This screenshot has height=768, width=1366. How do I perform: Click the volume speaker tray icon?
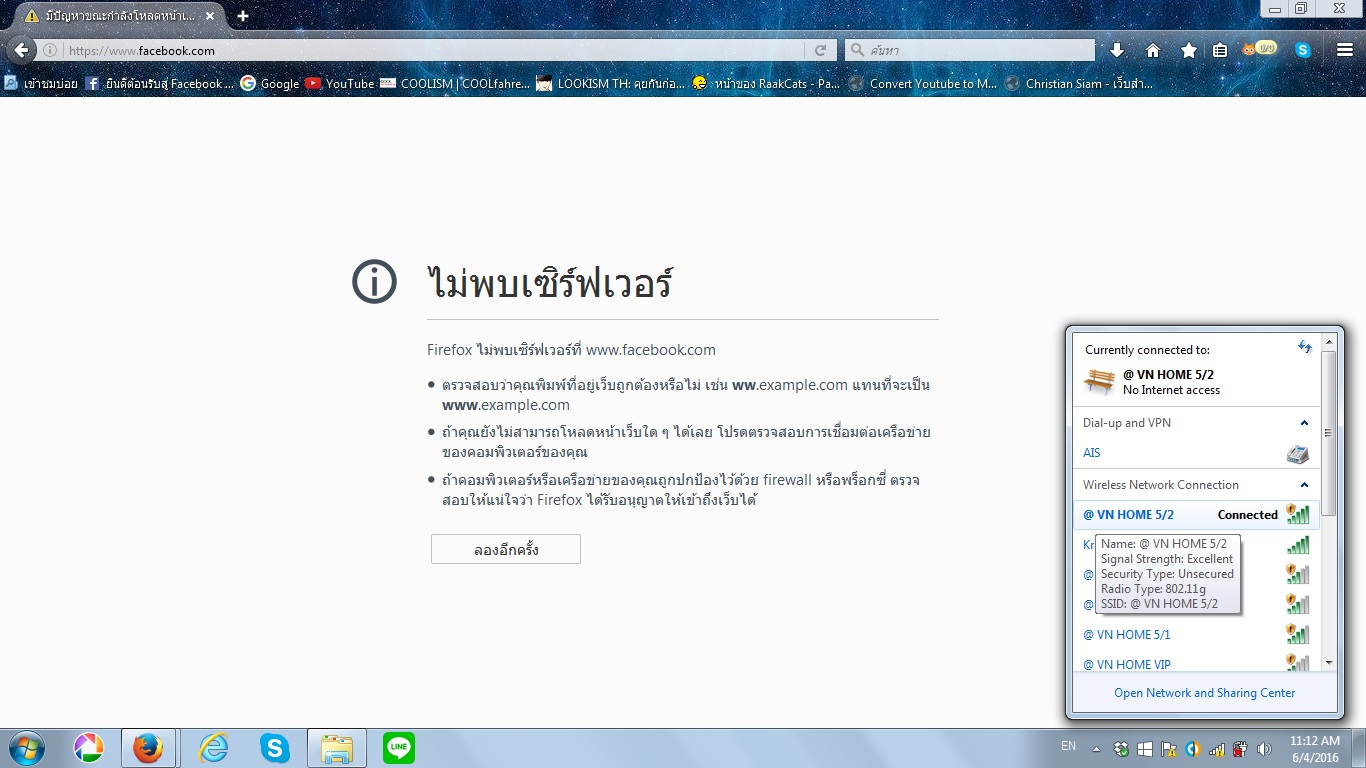1264,748
